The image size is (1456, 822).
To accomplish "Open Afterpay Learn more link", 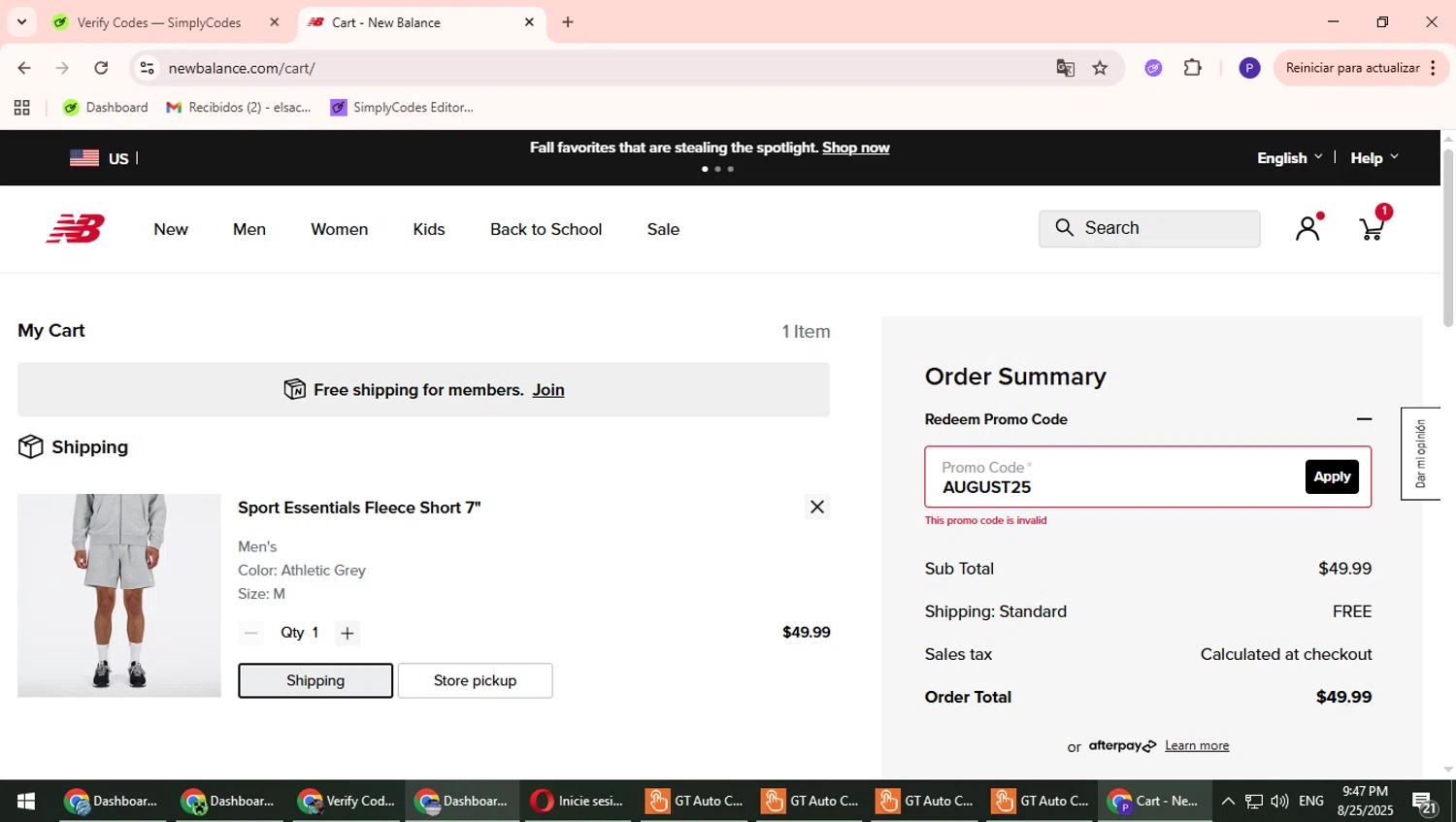I will coord(1197,745).
